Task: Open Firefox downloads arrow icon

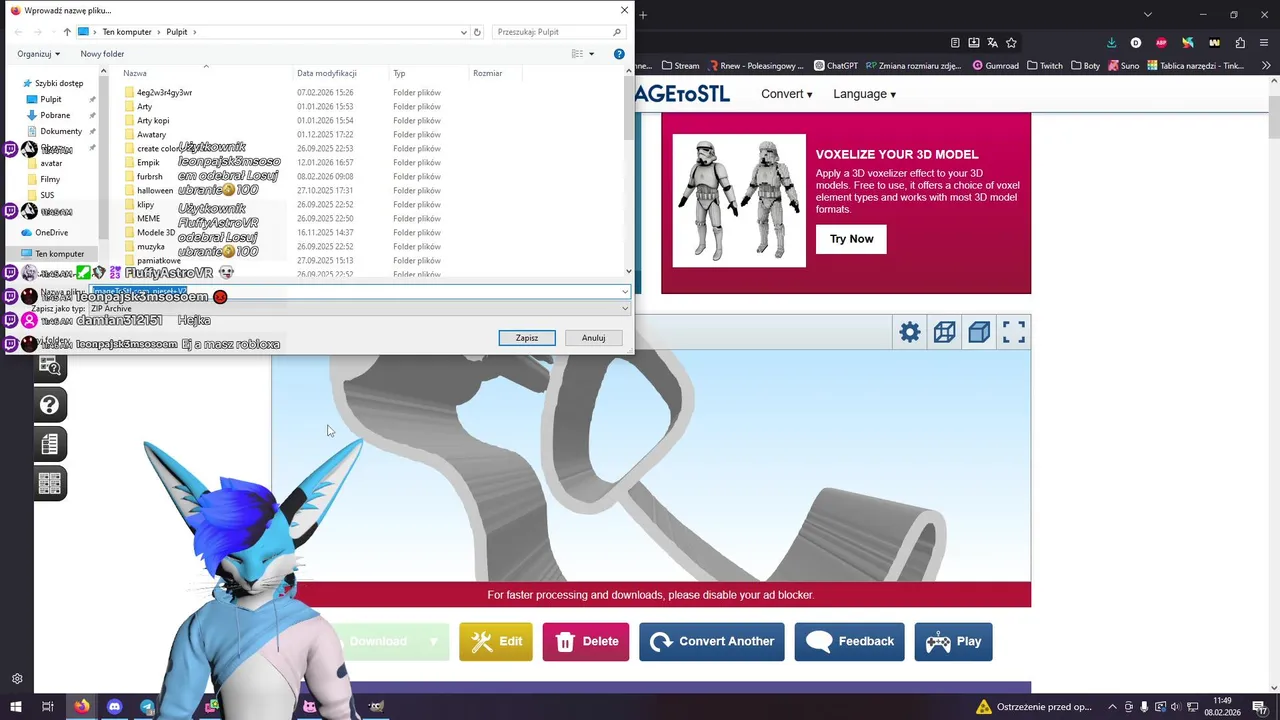Action: (x=1111, y=43)
